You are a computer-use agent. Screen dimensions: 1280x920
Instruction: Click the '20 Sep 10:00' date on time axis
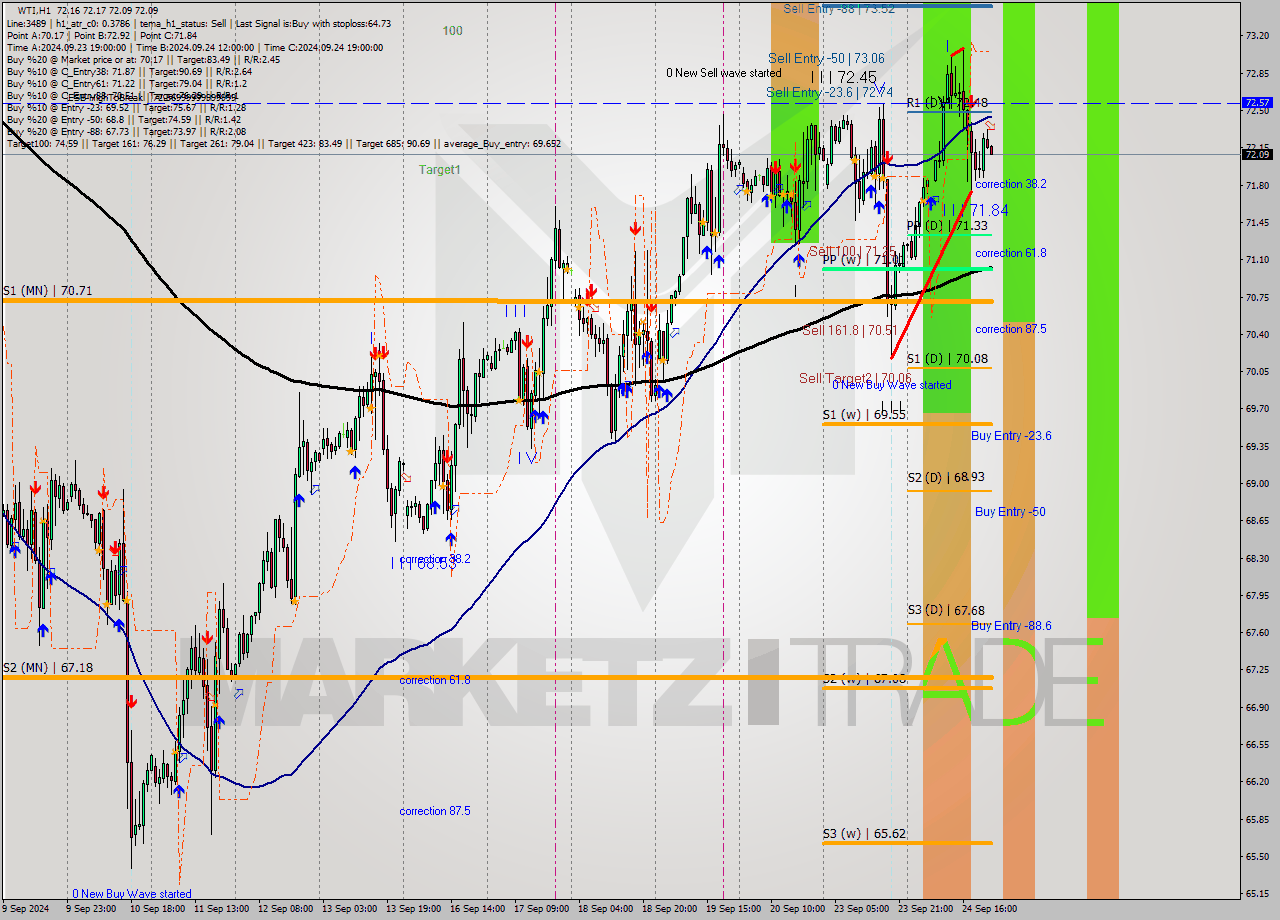[x=797, y=909]
